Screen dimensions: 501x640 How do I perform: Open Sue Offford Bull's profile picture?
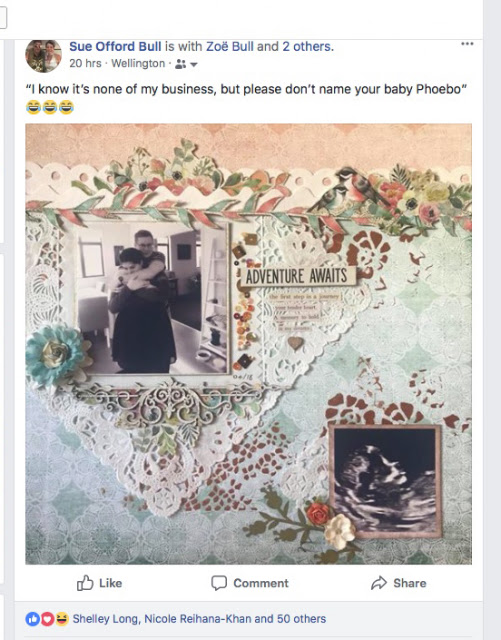click(x=43, y=56)
